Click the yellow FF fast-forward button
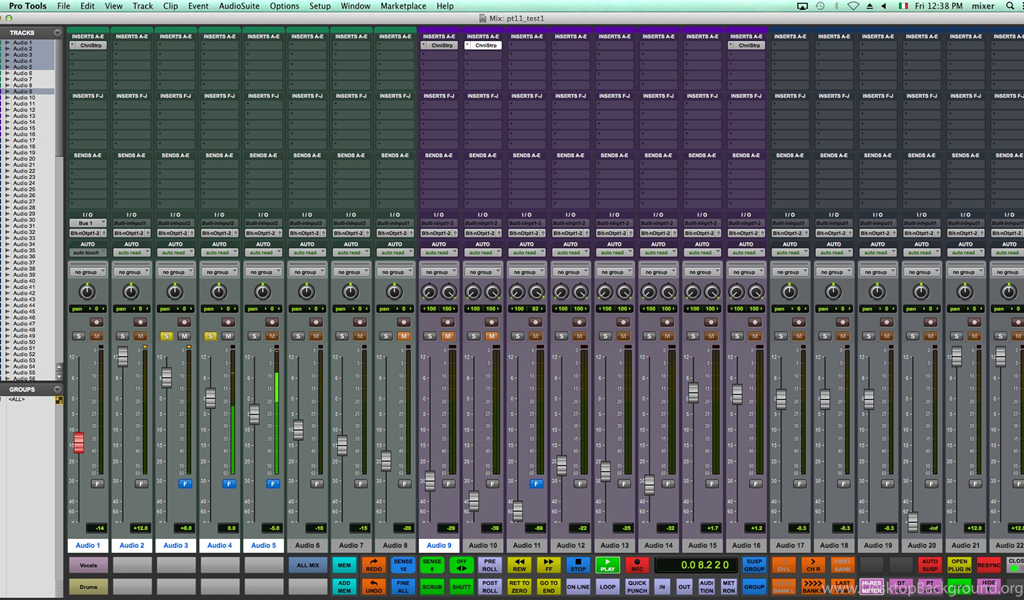1024x600 pixels. pyautogui.click(x=548, y=566)
